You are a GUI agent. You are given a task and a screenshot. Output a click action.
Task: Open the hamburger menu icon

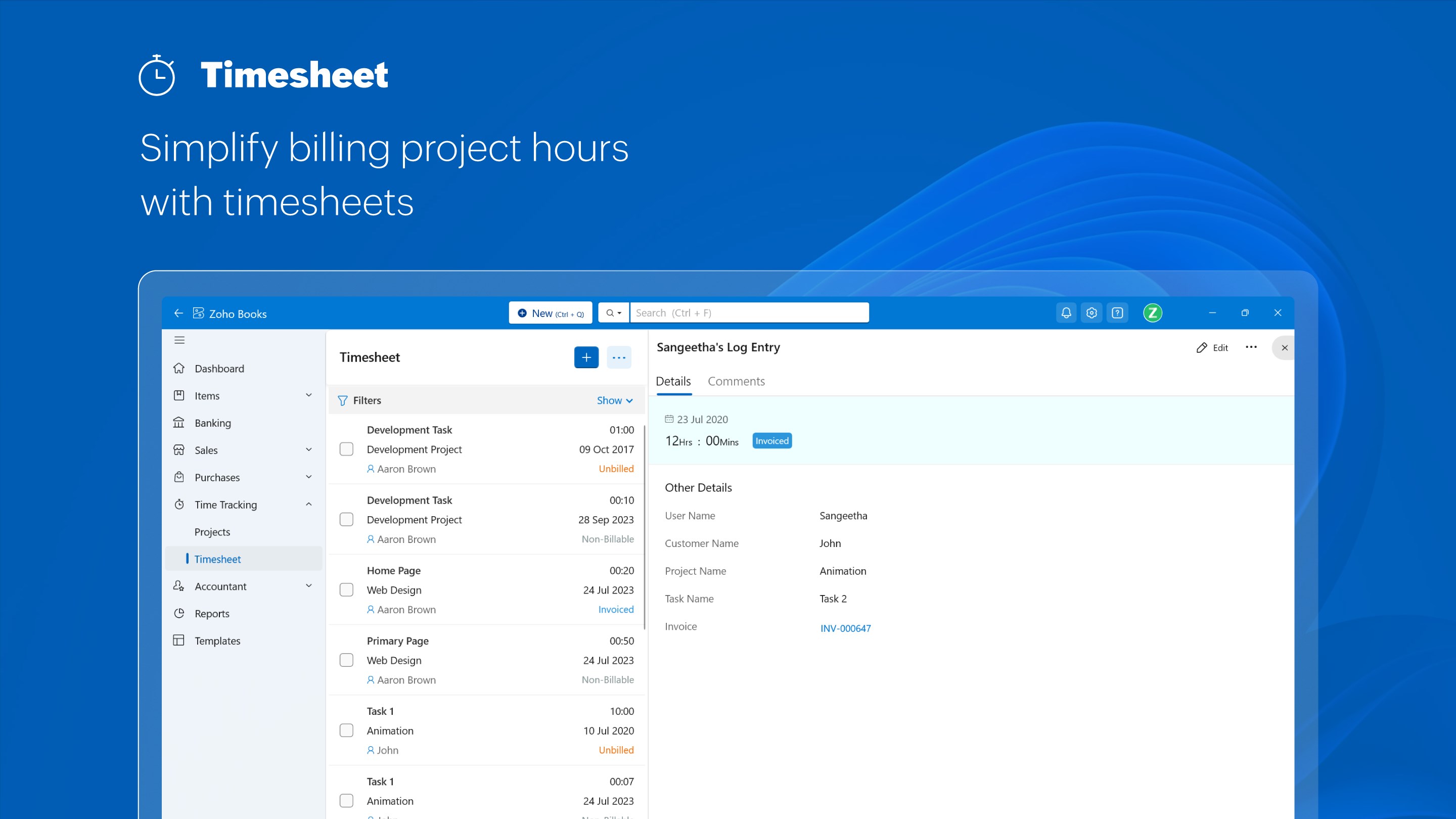click(x=179, y=340)
